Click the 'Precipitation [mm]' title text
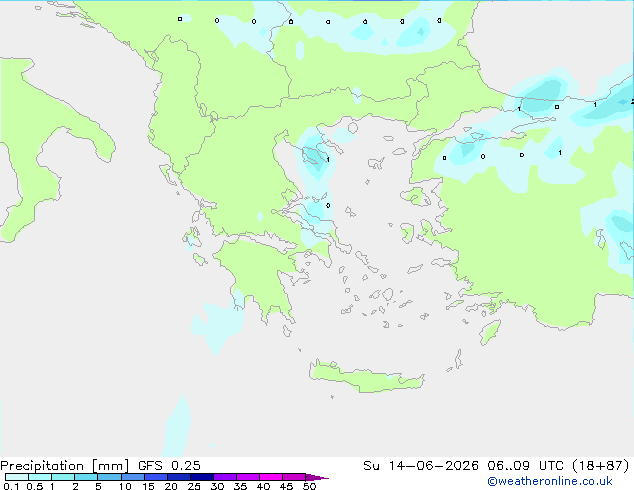This screenshot has height=490, width=634. [x=64, y=466]
